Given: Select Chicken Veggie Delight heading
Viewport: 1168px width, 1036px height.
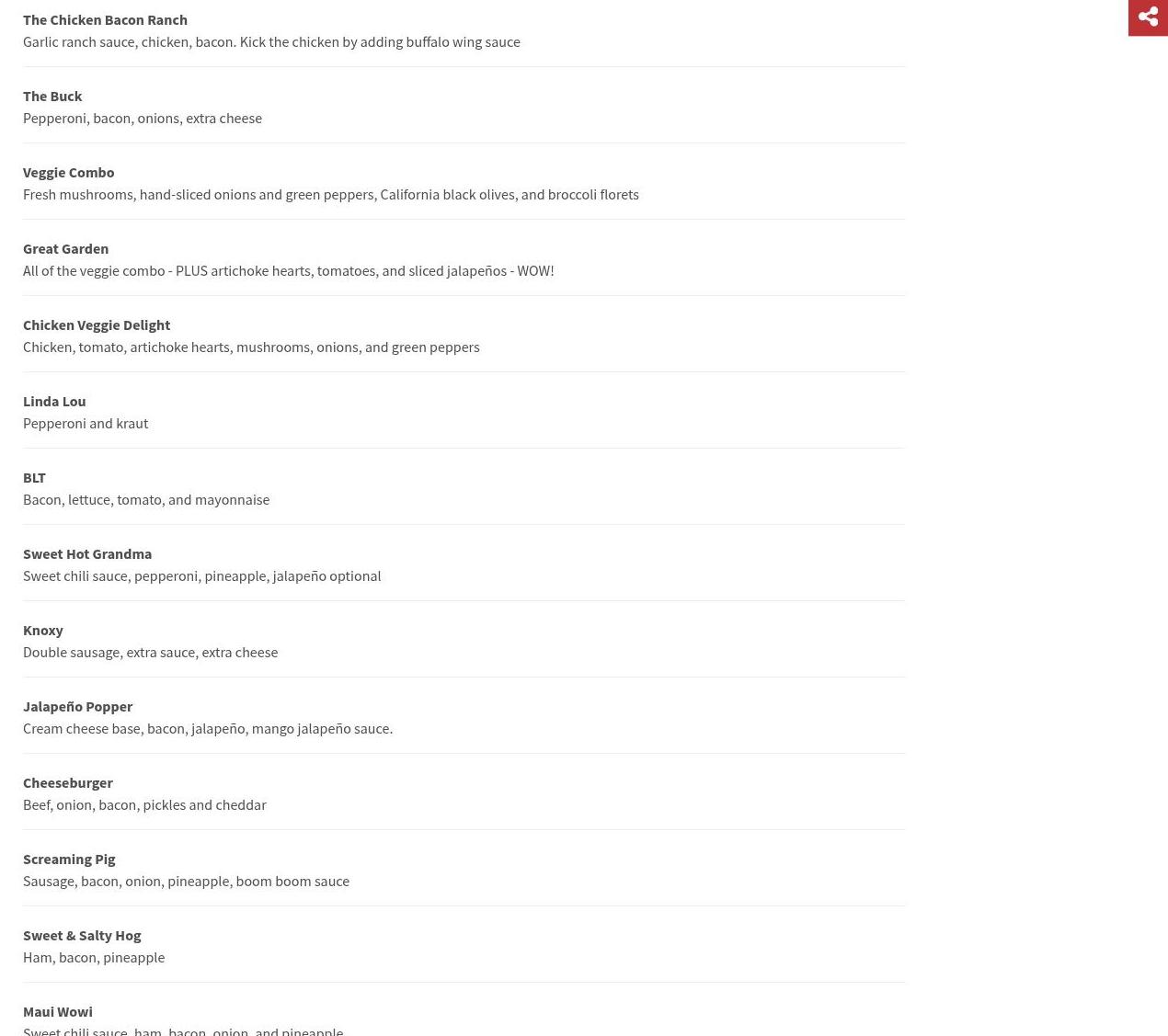Looking at the screenshot, I should 97,324.
